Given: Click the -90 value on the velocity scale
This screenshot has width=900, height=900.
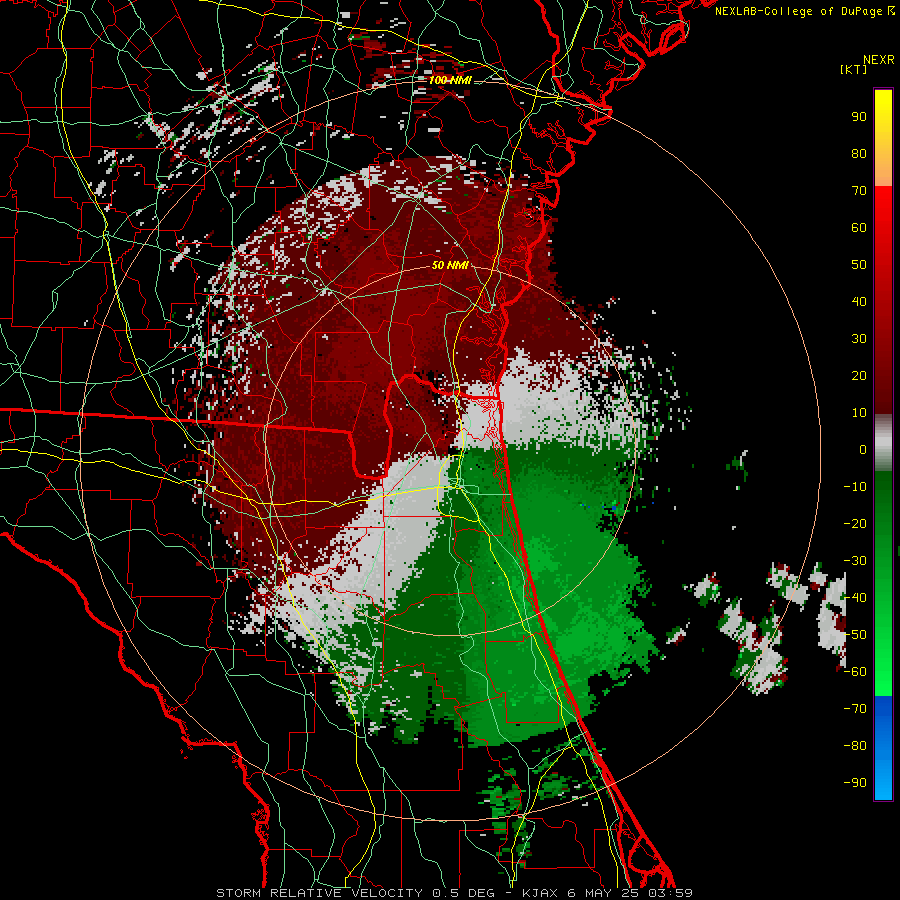Looking at the screenshot, I should tap(855, 783).
